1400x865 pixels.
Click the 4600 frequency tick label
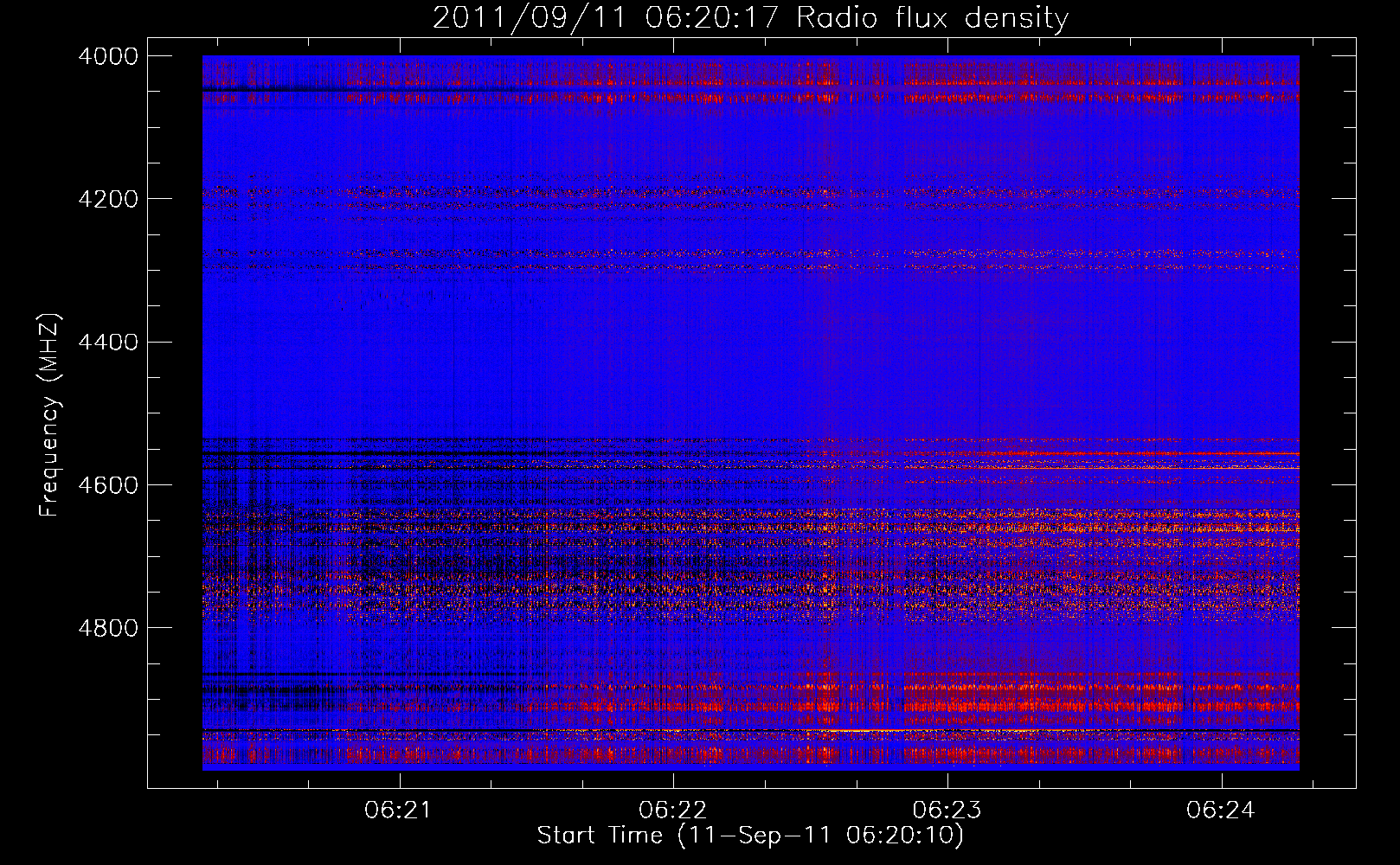(x=108, y=485)
